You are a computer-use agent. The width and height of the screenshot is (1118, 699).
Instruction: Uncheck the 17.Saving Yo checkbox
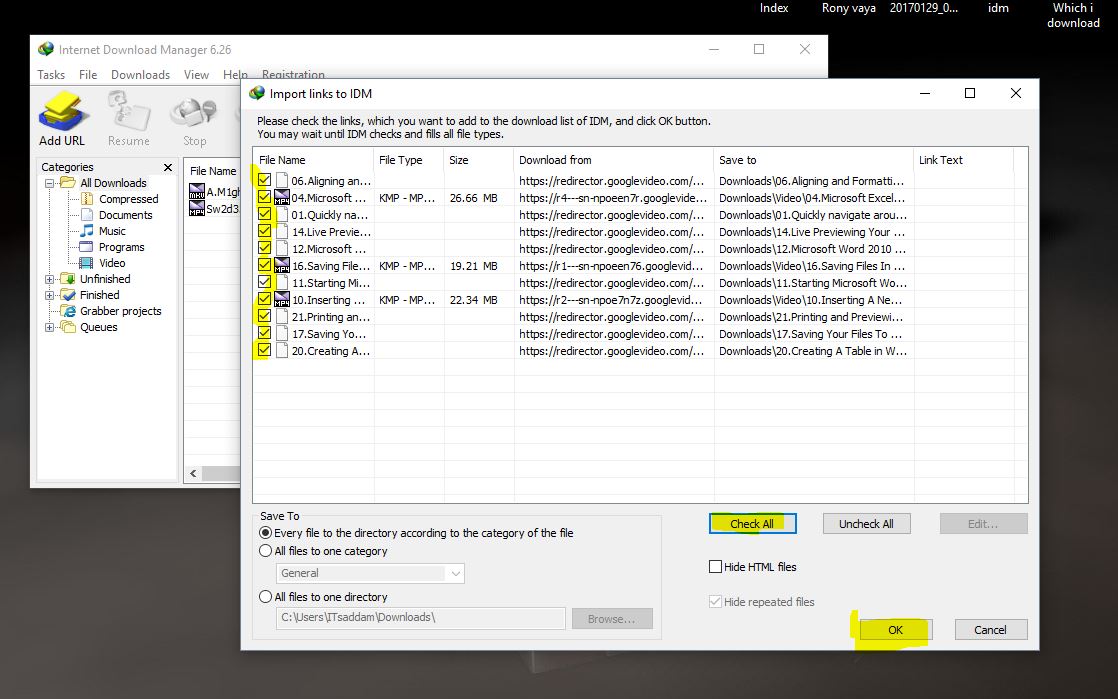click(x=265, y=333)
